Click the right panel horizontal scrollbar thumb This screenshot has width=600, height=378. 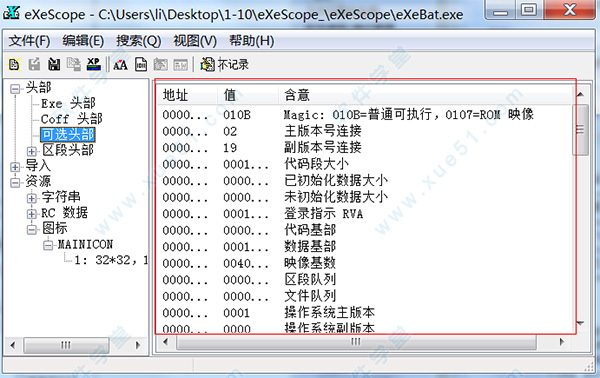tap(356, 342)
